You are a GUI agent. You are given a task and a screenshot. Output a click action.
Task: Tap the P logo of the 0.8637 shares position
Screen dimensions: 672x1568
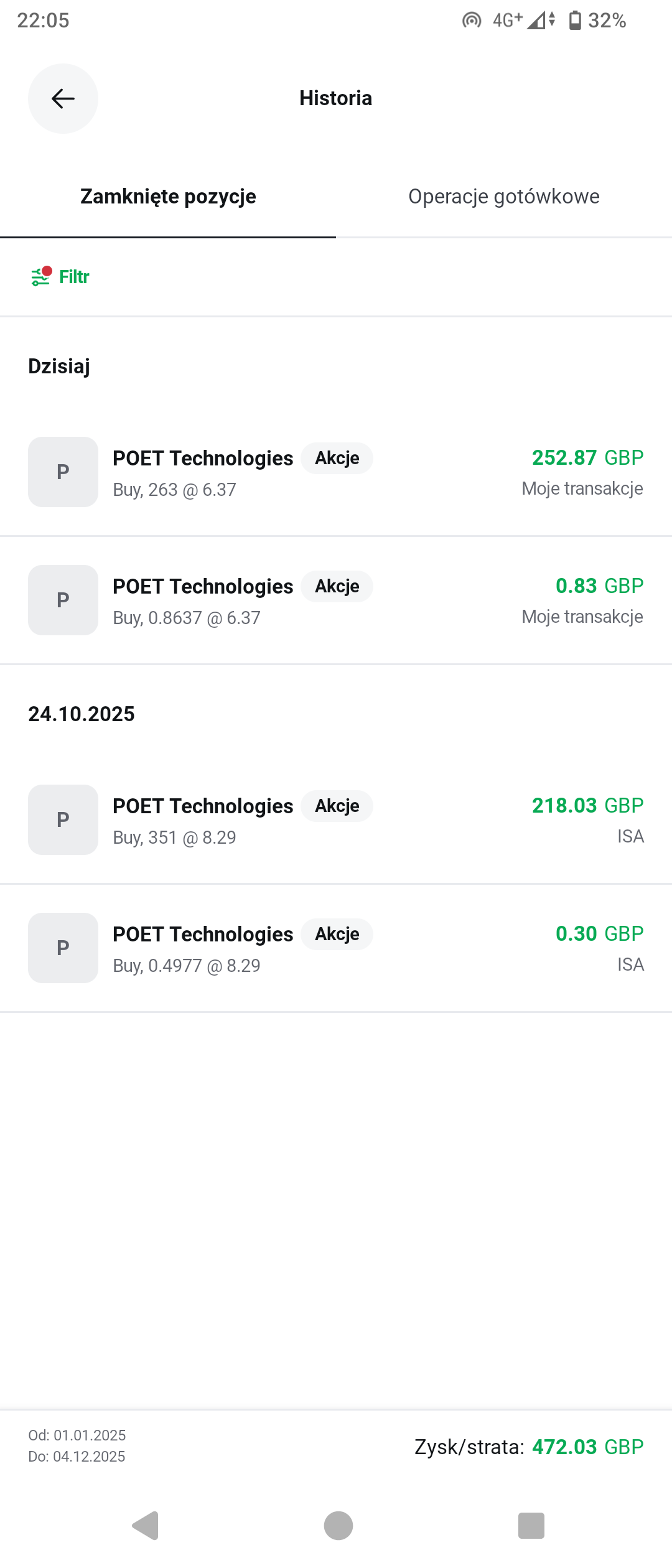tap(63, 600)
